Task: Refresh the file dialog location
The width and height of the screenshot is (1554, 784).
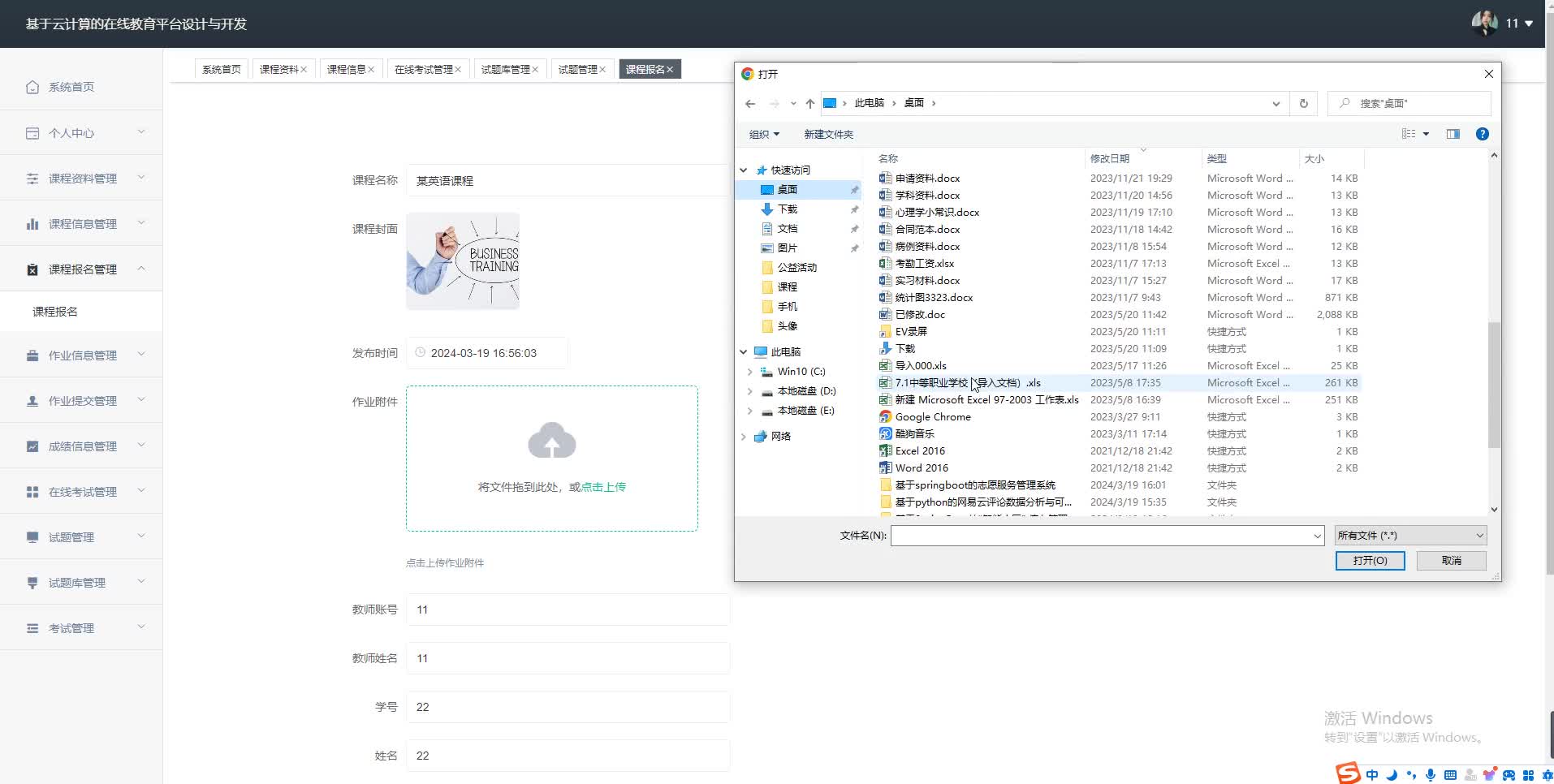Action: click(x=1304, y=103)
